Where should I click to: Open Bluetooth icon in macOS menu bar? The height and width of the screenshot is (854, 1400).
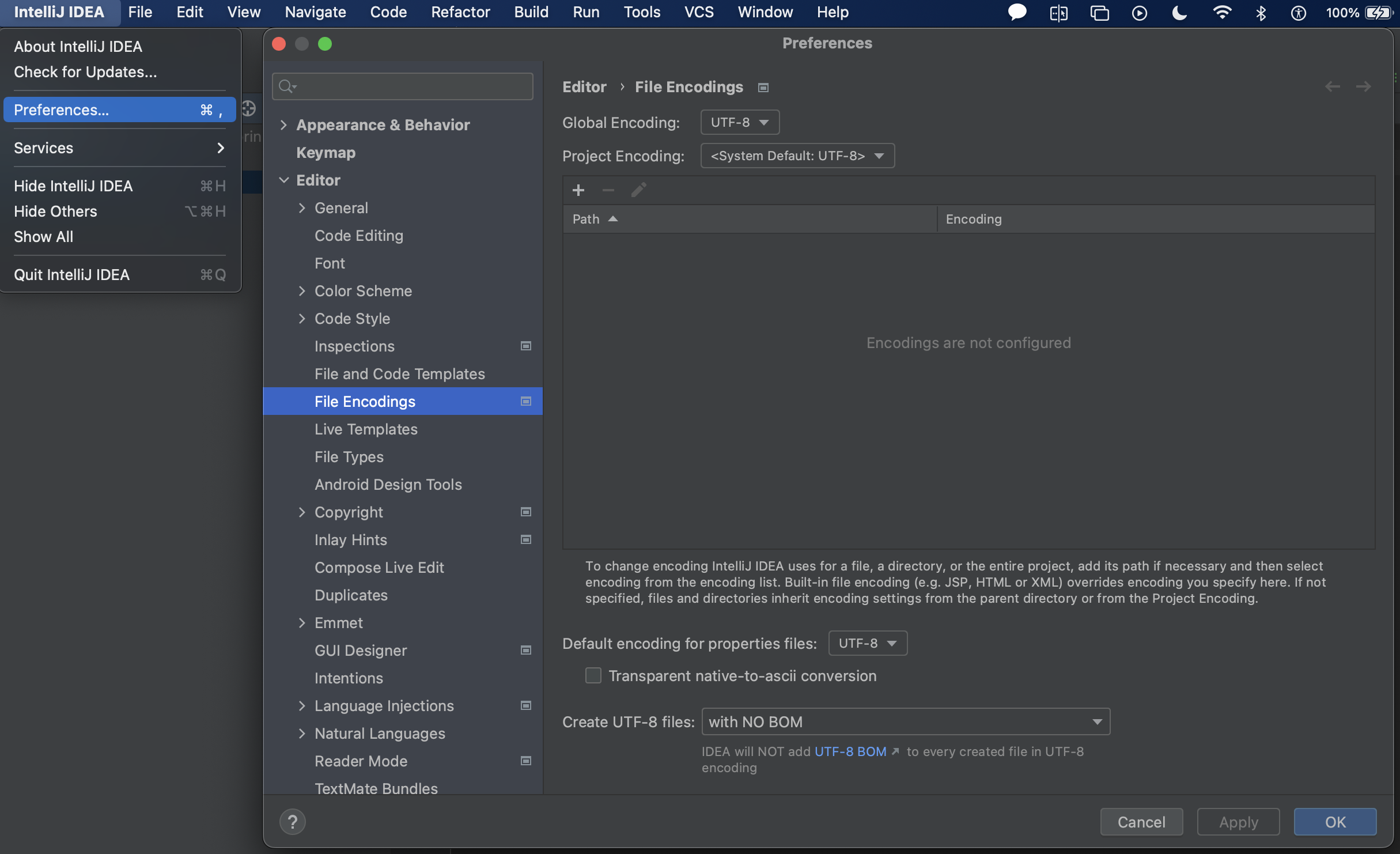1261,12
